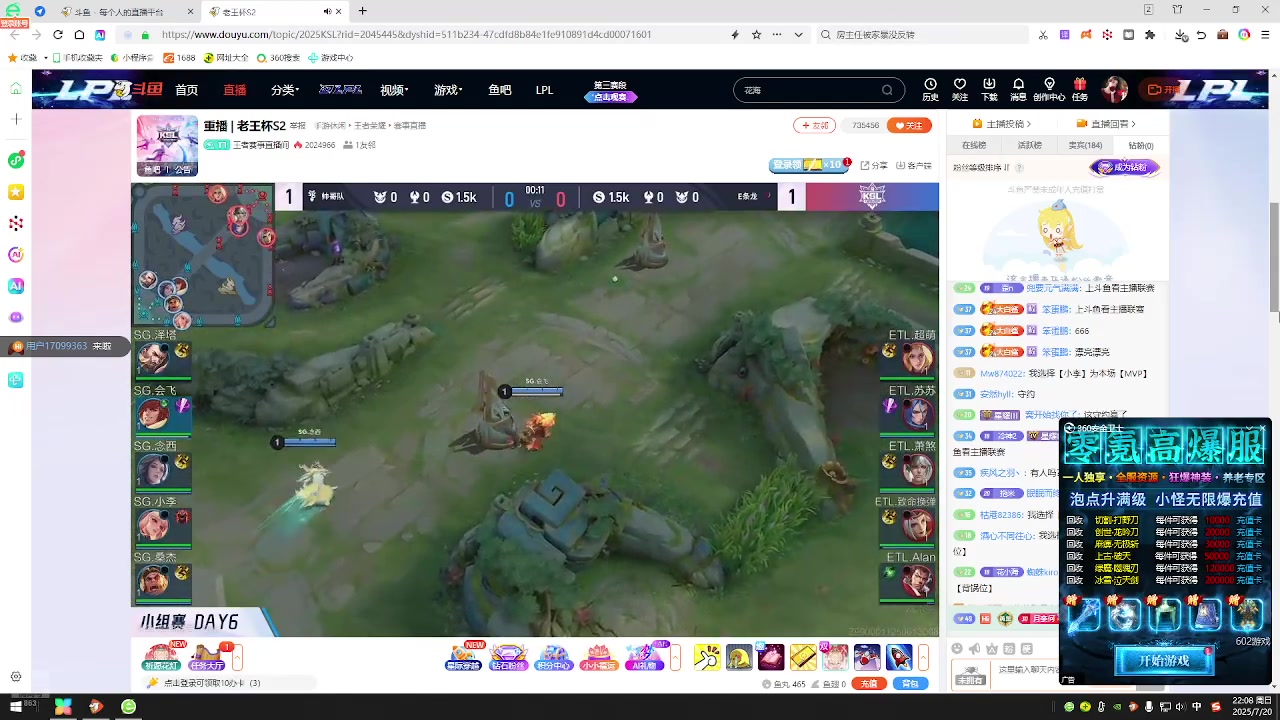Click the browser bookmark star icon

[756, 34]
